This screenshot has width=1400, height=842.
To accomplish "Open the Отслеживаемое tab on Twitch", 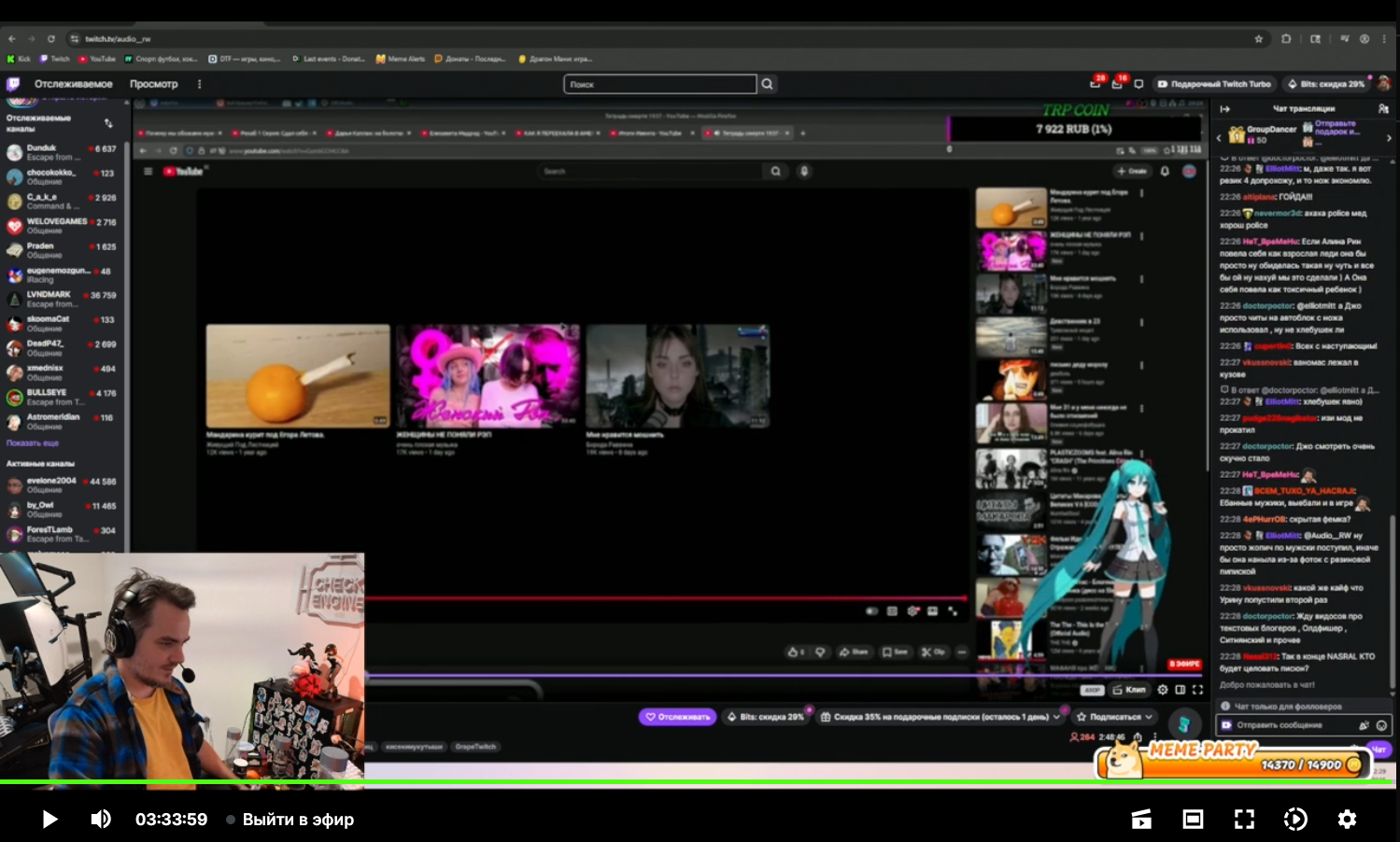I will pyautogui.click(x=74, y=84).
